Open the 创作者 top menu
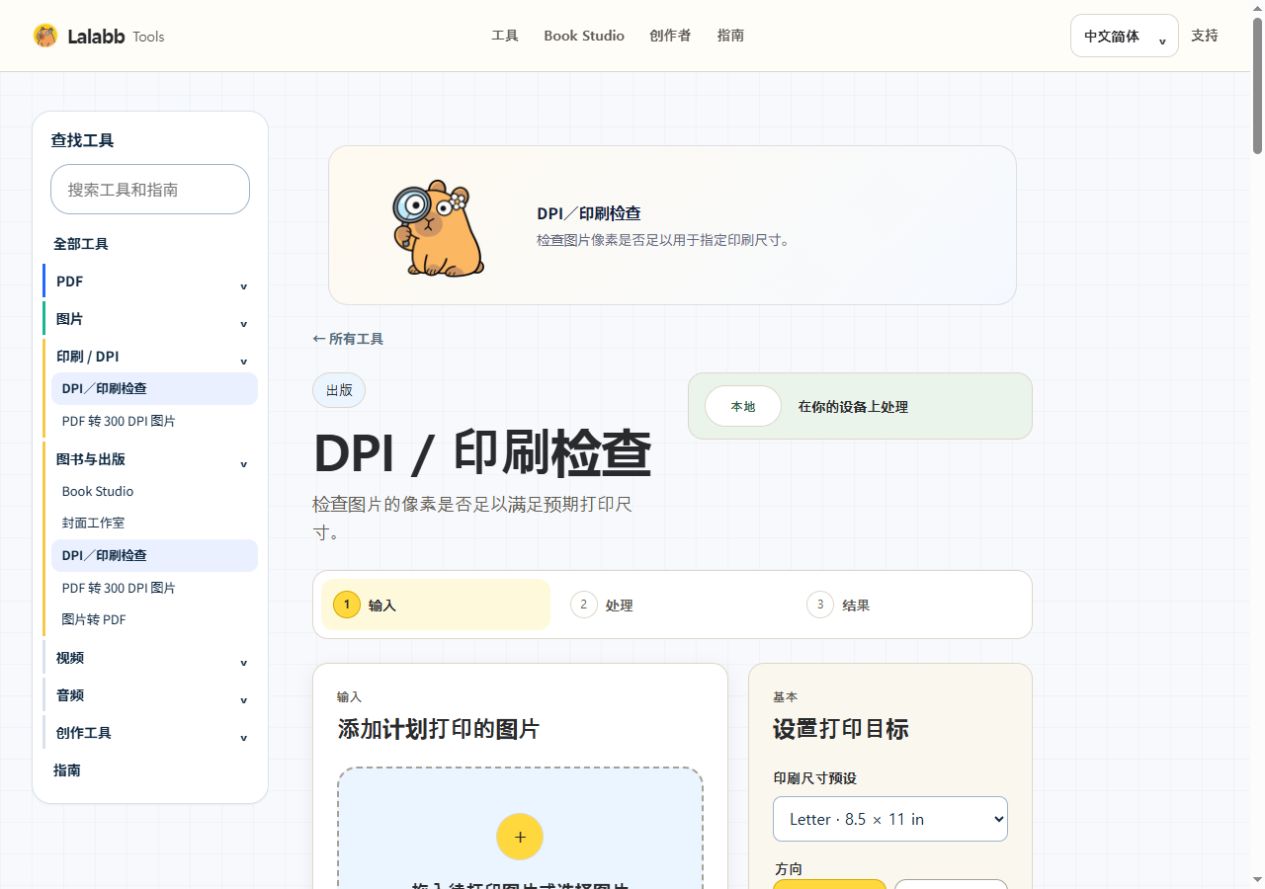 pos(670,36)
